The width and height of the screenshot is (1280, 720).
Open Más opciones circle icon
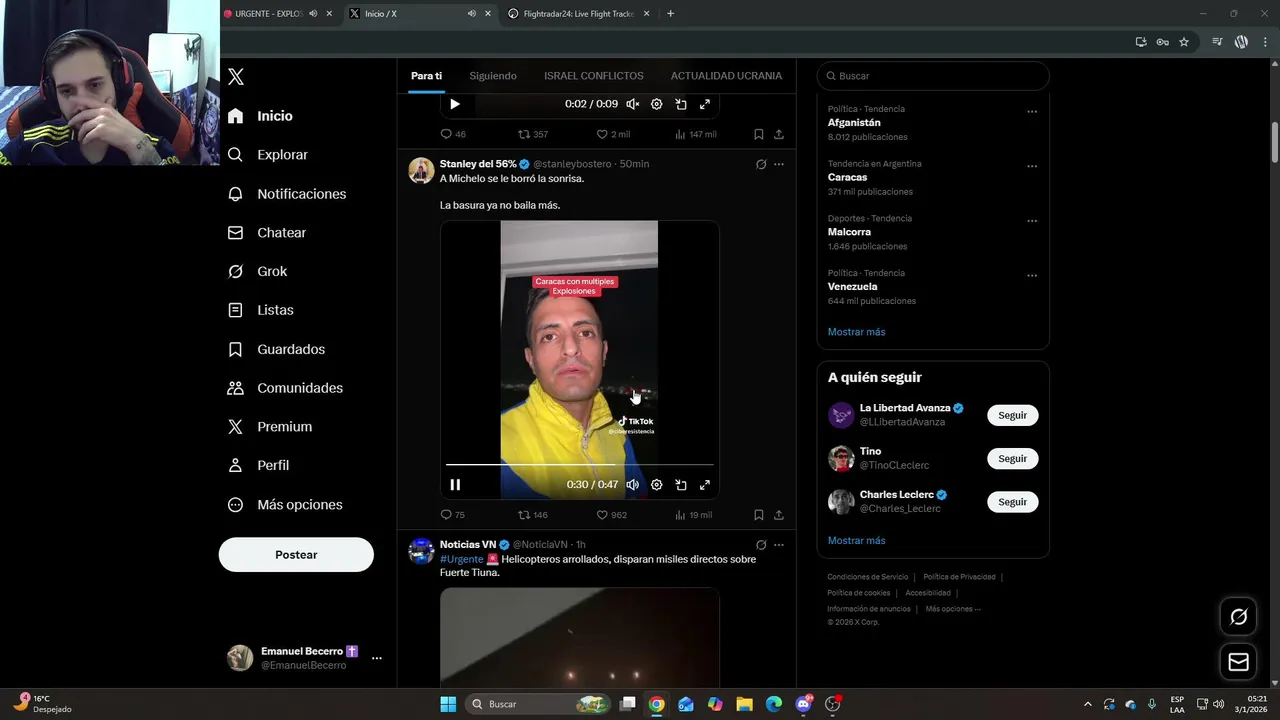pos(235,505)
